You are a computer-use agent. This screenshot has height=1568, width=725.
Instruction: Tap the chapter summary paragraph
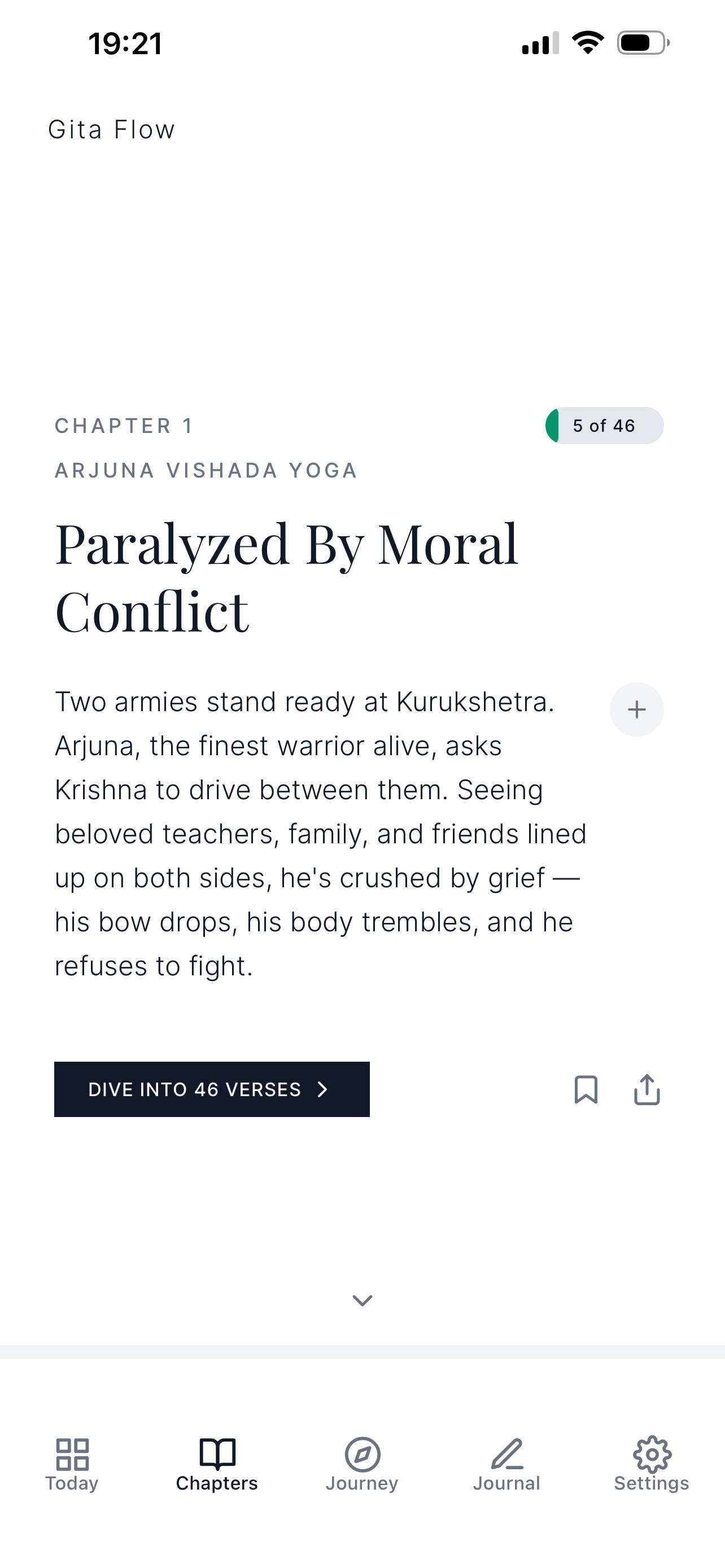320,833
